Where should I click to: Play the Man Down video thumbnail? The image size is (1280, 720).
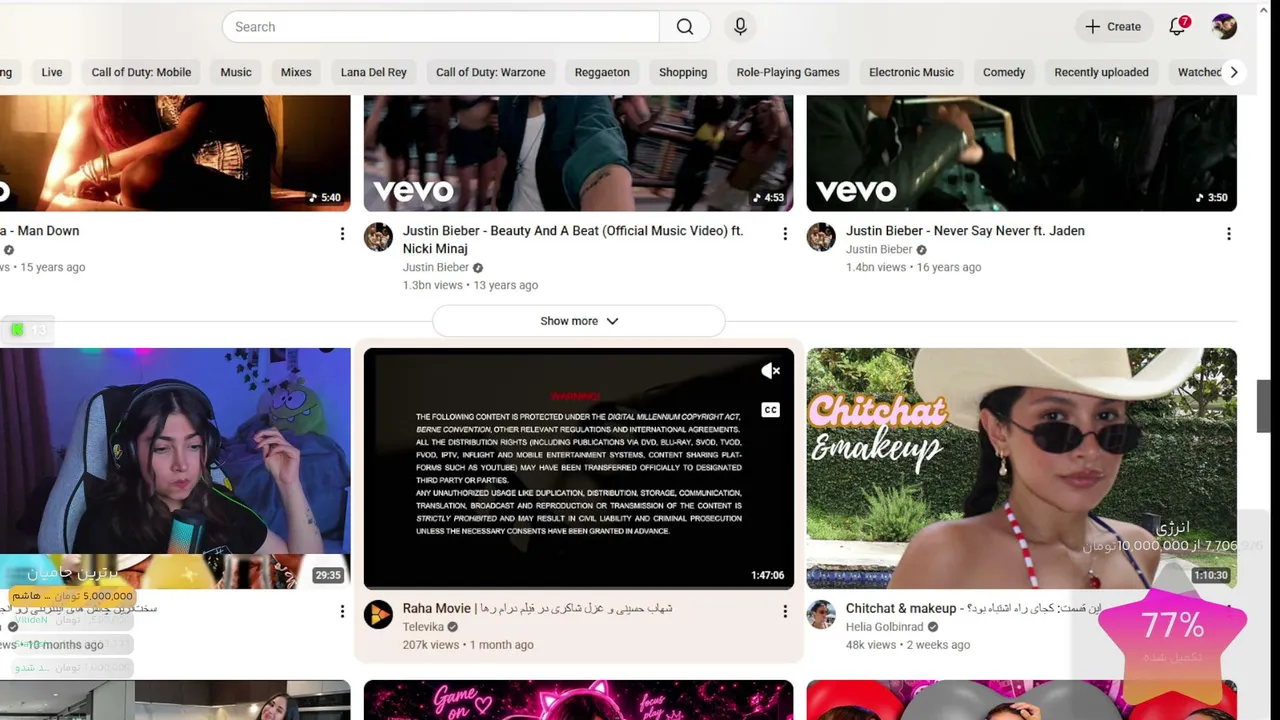tap(175, 153)
